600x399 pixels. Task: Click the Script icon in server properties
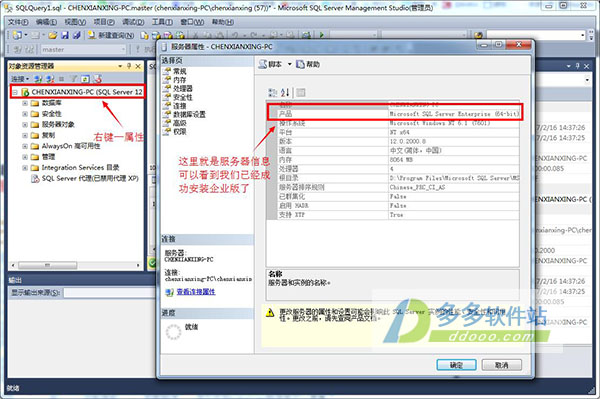tap(262, 64)
